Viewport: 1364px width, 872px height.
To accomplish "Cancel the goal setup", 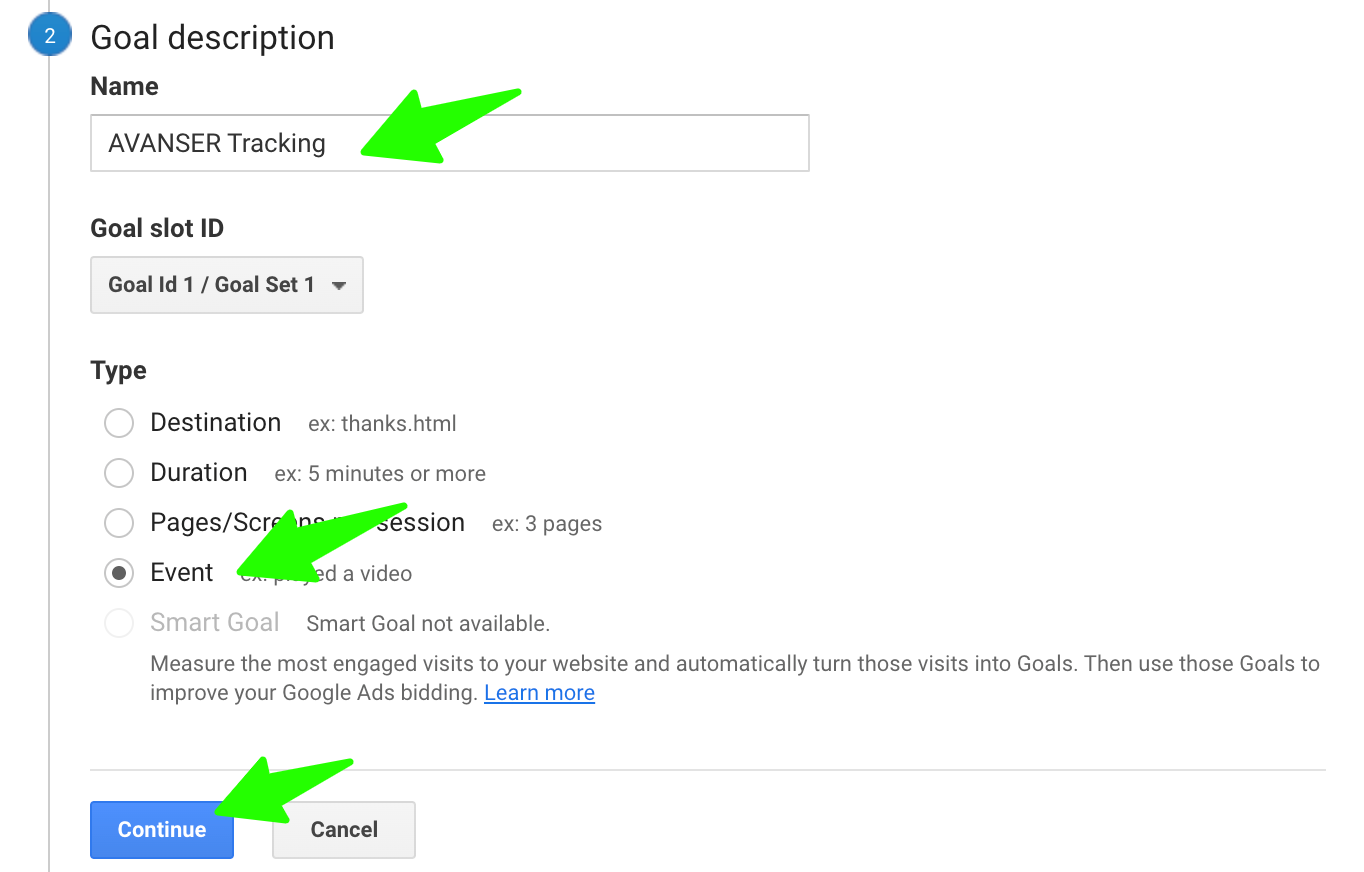I will tap(344, 829).
